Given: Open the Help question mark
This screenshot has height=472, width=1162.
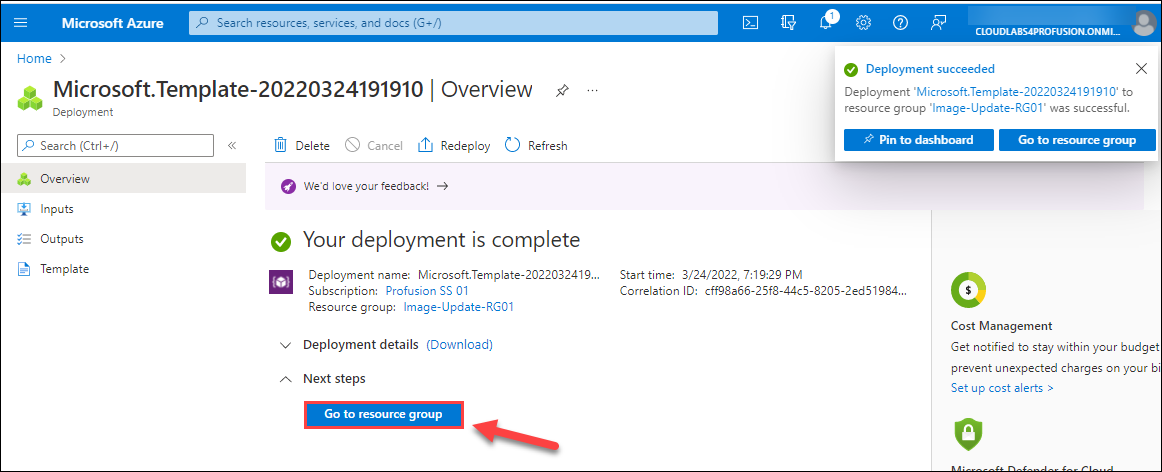Looking at the screenshot, I should pos(900,23).
